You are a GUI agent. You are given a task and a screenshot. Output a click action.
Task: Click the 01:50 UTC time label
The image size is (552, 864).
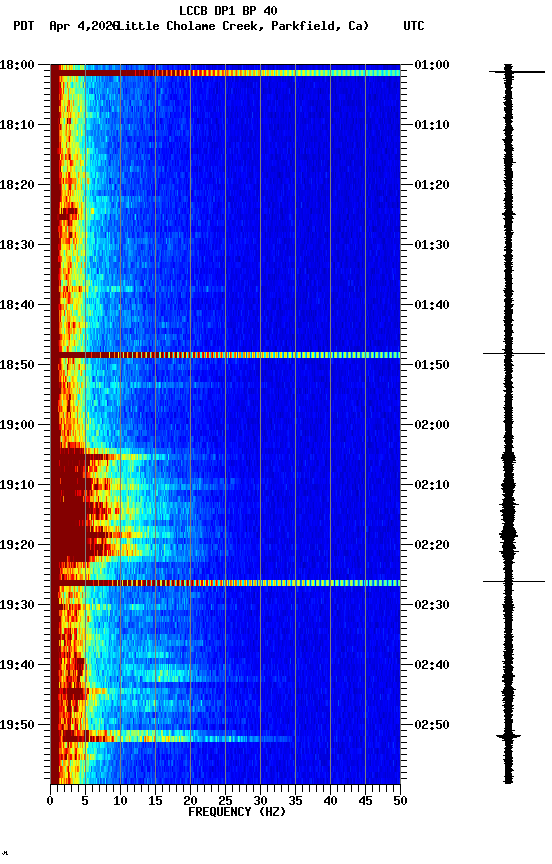(x=432, y=365)
